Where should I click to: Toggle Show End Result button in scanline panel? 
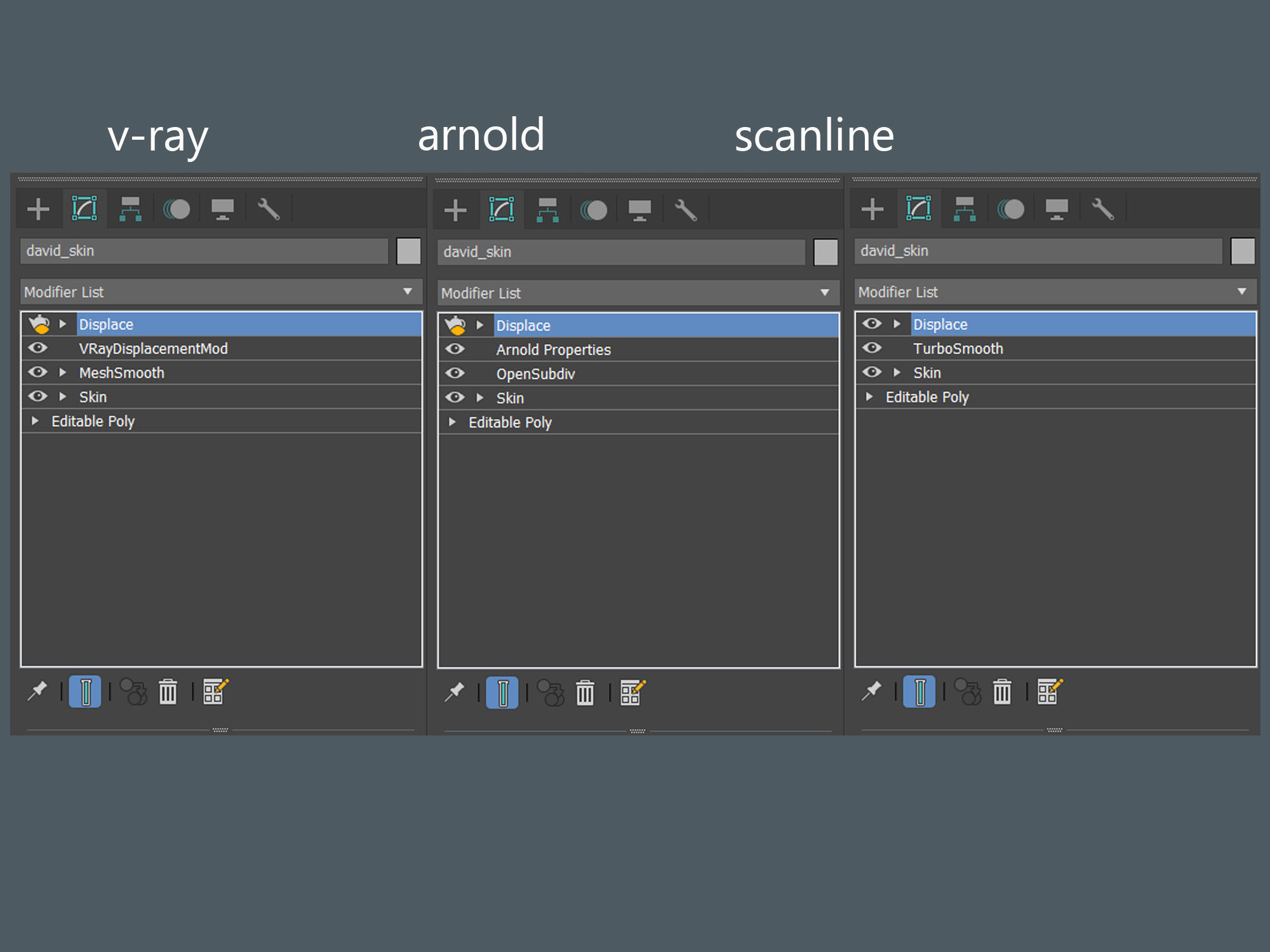click(919, 692)
